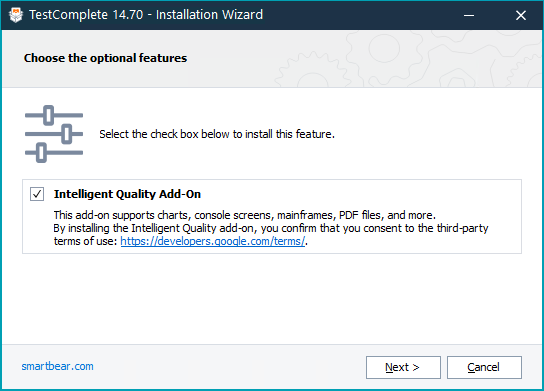544x391 pixels.
Task: Visit the smartbear.com link
Action: coord(58,366)
